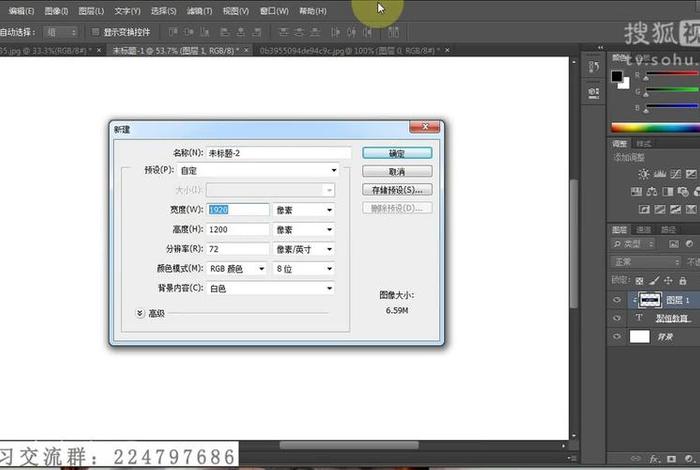Click the pixel layer filter icon in Layers panel
700x470 pixels.
point(674,244)
